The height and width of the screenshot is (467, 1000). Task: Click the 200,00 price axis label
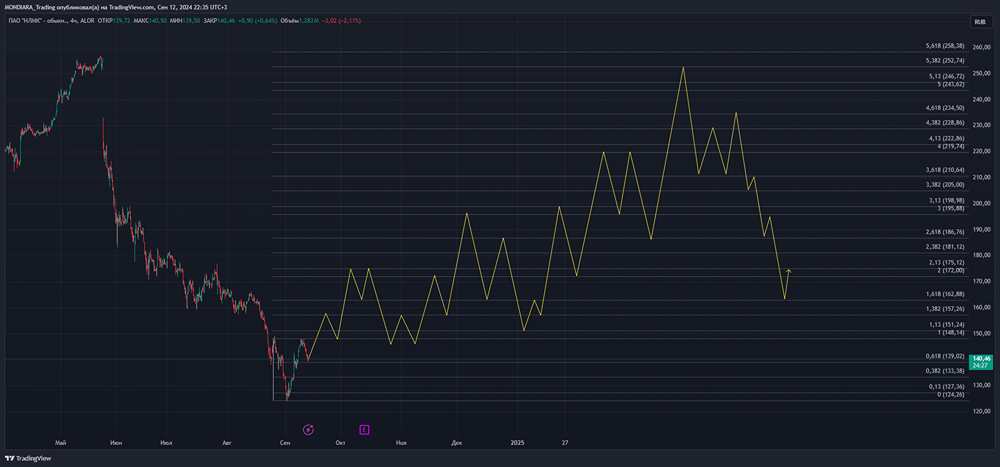click(x=980, y=204)
